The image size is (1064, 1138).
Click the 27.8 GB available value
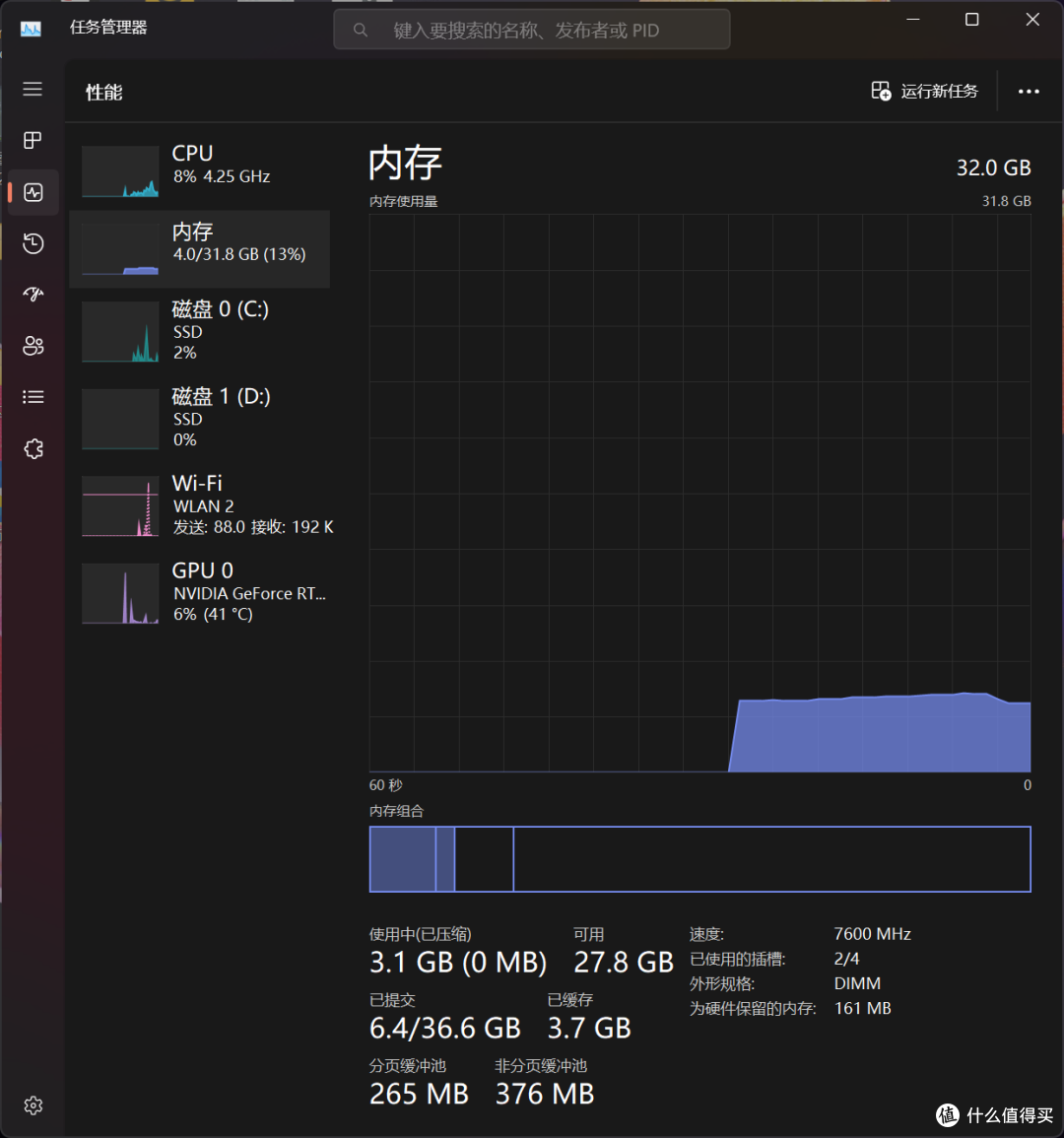(x=624, y=963)
